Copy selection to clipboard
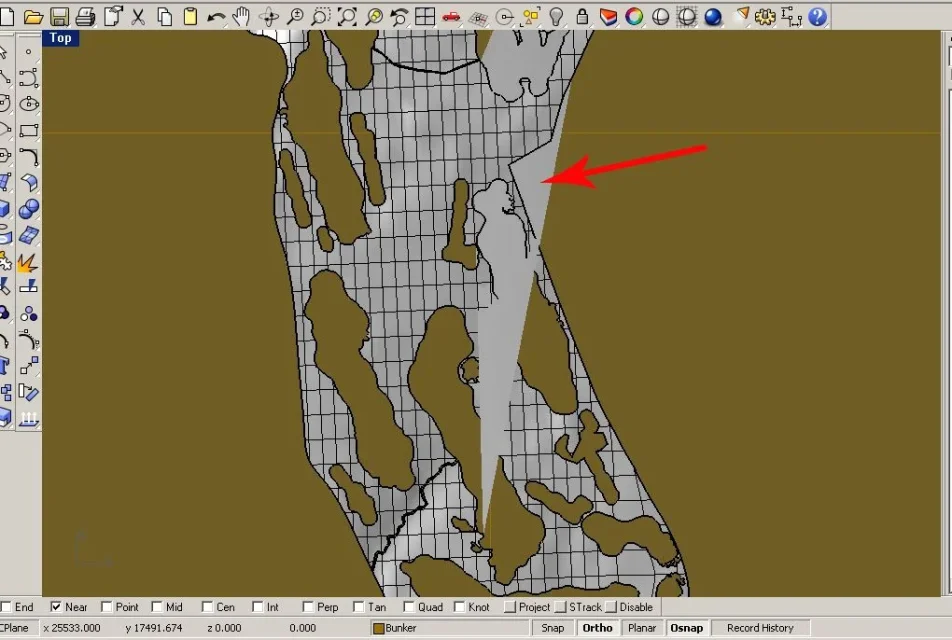 (x=165, y=16)
